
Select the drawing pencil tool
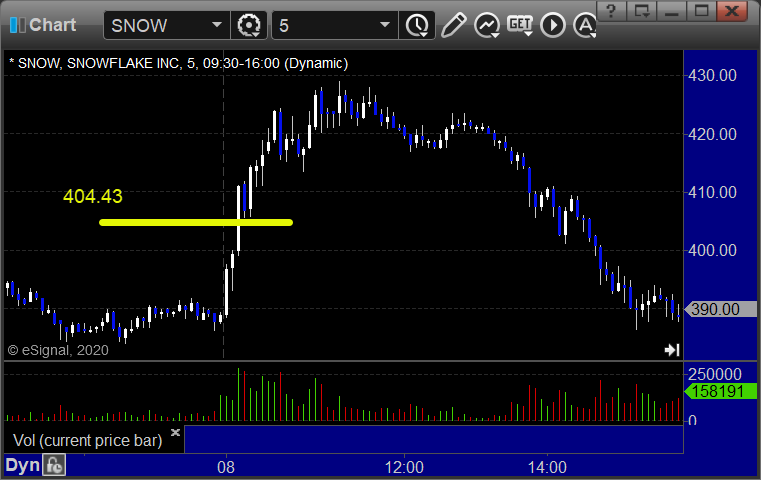(x=453, y=25)
